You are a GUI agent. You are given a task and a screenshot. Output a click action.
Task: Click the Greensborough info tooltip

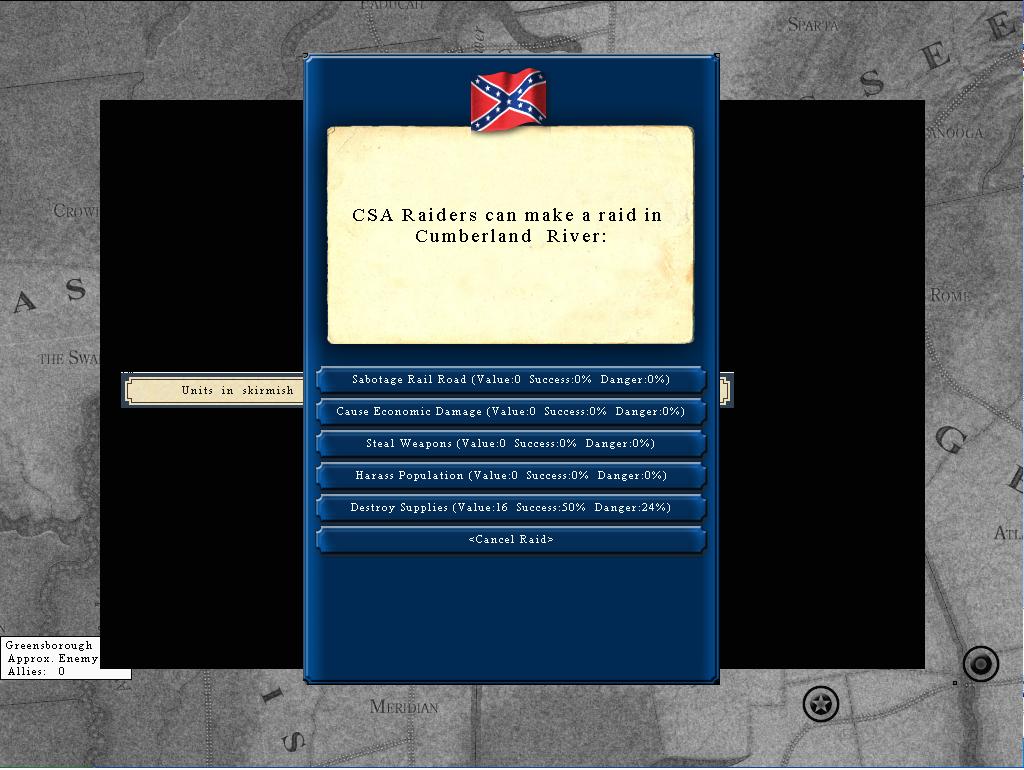(65, 658)
